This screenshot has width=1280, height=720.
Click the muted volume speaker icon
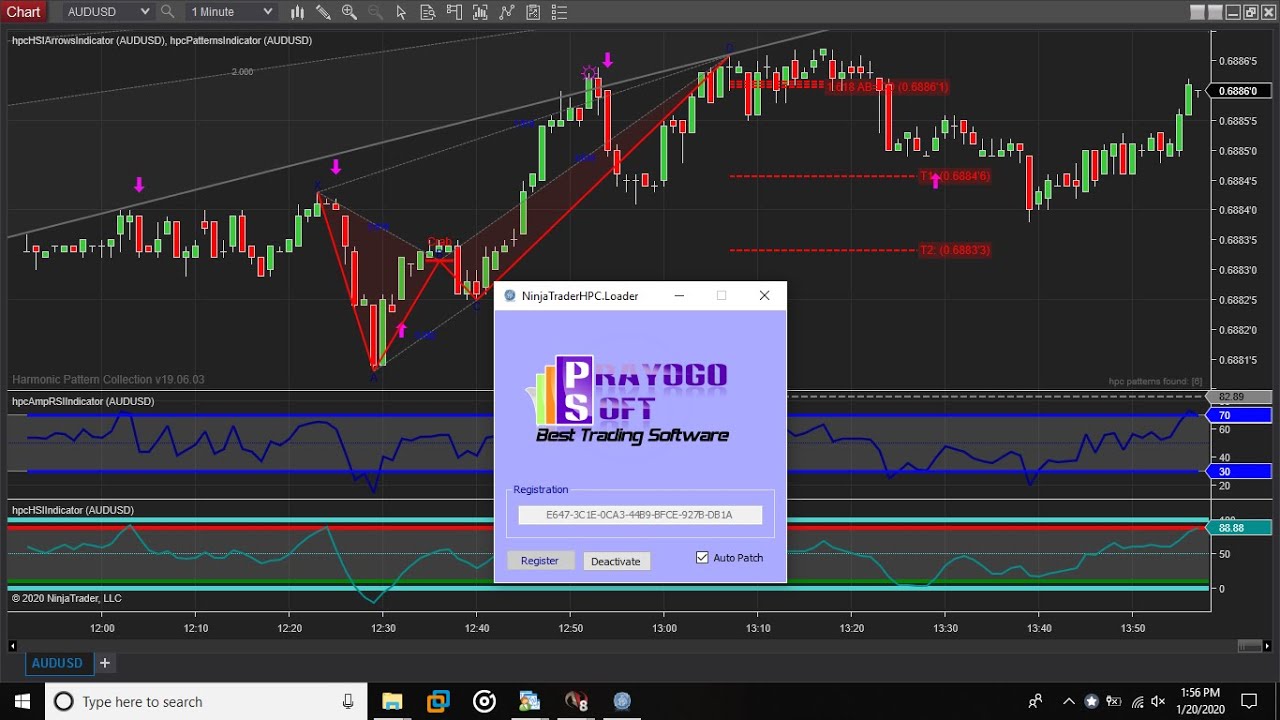tap(1159, 701)
